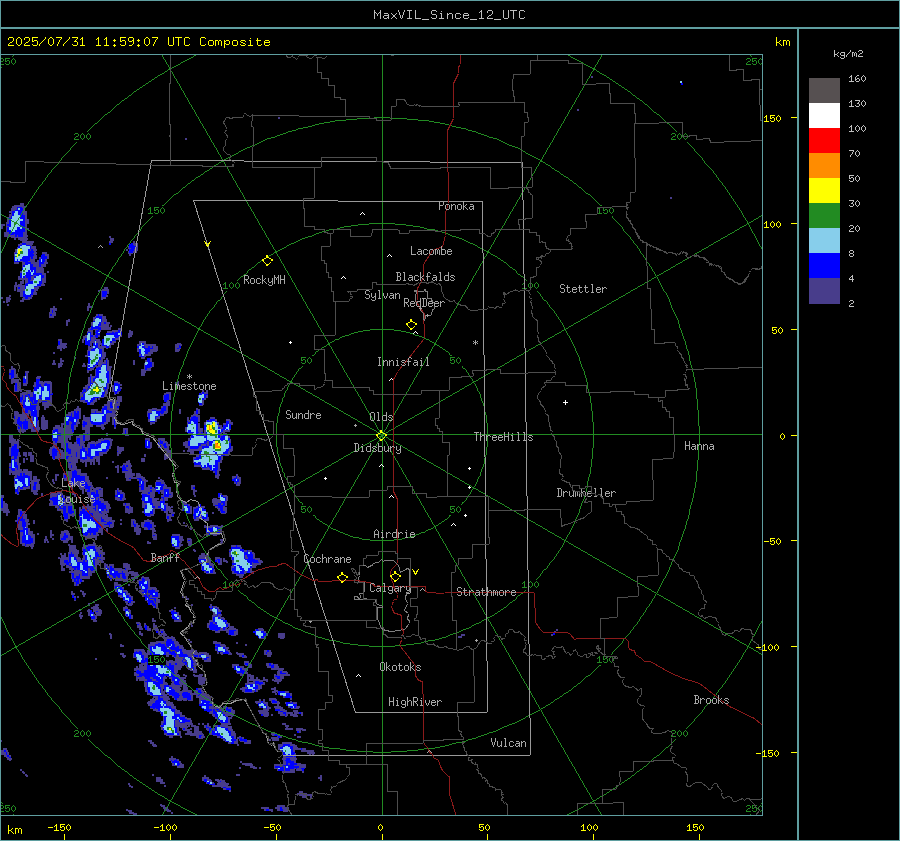The height and width of the screenshot is (841, 900).
Task: Click the Vulcan town label
Action: [508, 743]
